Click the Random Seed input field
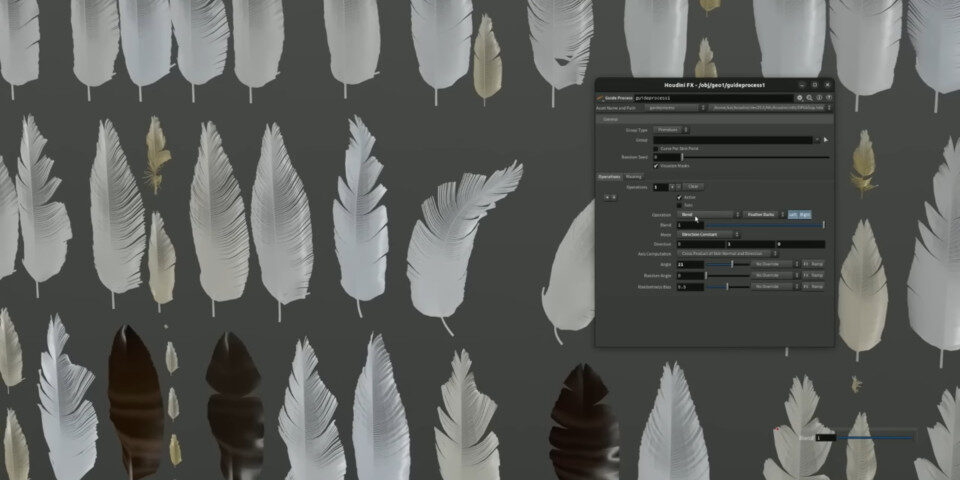This screenshot has height=480, width=960. click(x=666, y=157)
